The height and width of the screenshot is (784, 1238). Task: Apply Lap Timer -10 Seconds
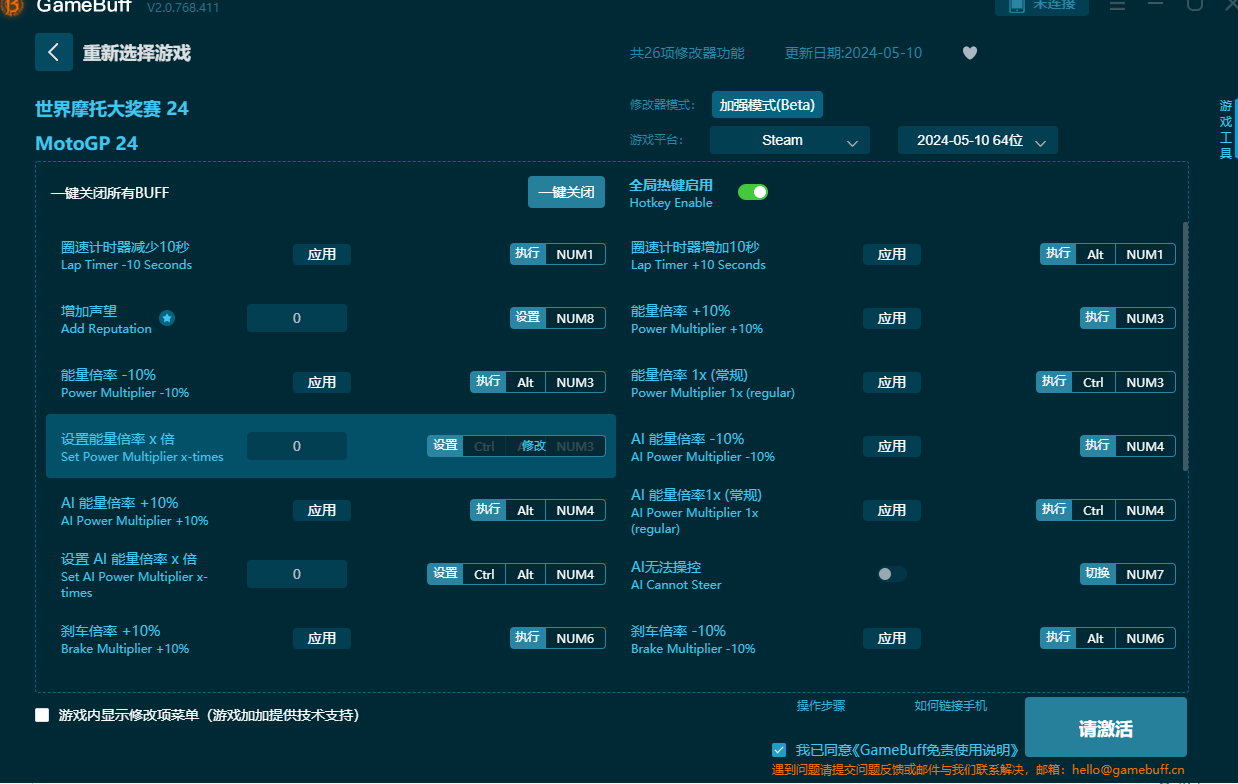[x=322, y=254]
